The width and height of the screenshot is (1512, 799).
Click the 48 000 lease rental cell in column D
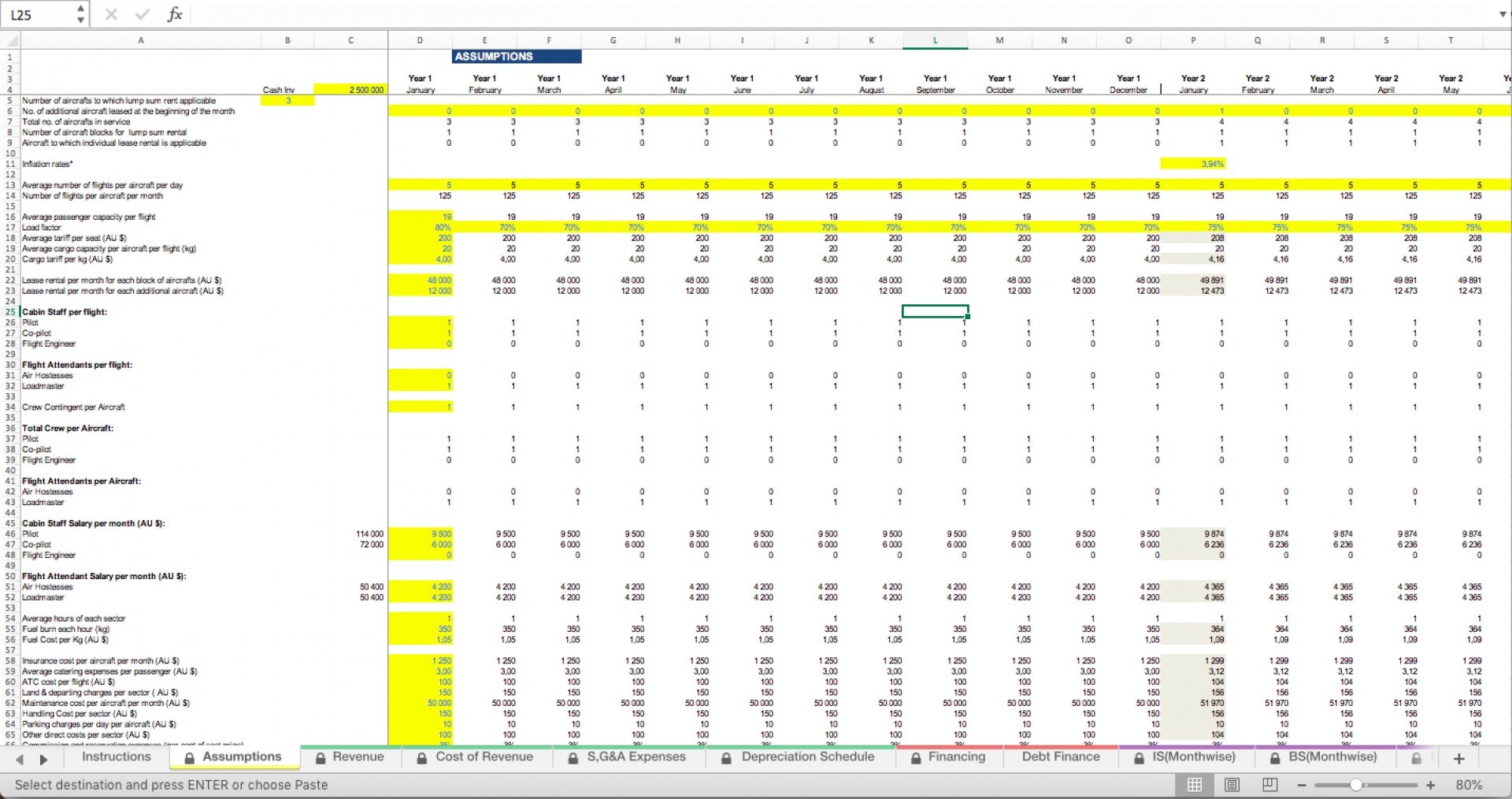point(420,281)
